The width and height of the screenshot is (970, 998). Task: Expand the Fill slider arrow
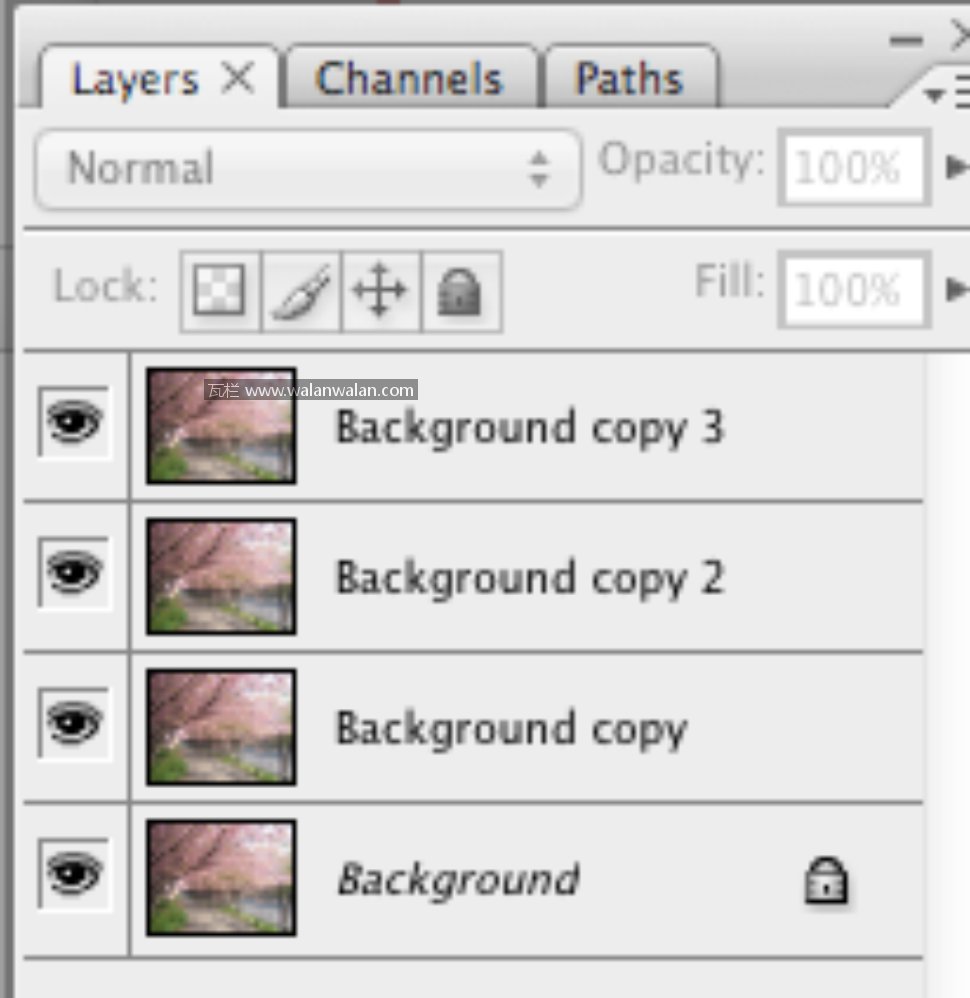pos(956,289)
